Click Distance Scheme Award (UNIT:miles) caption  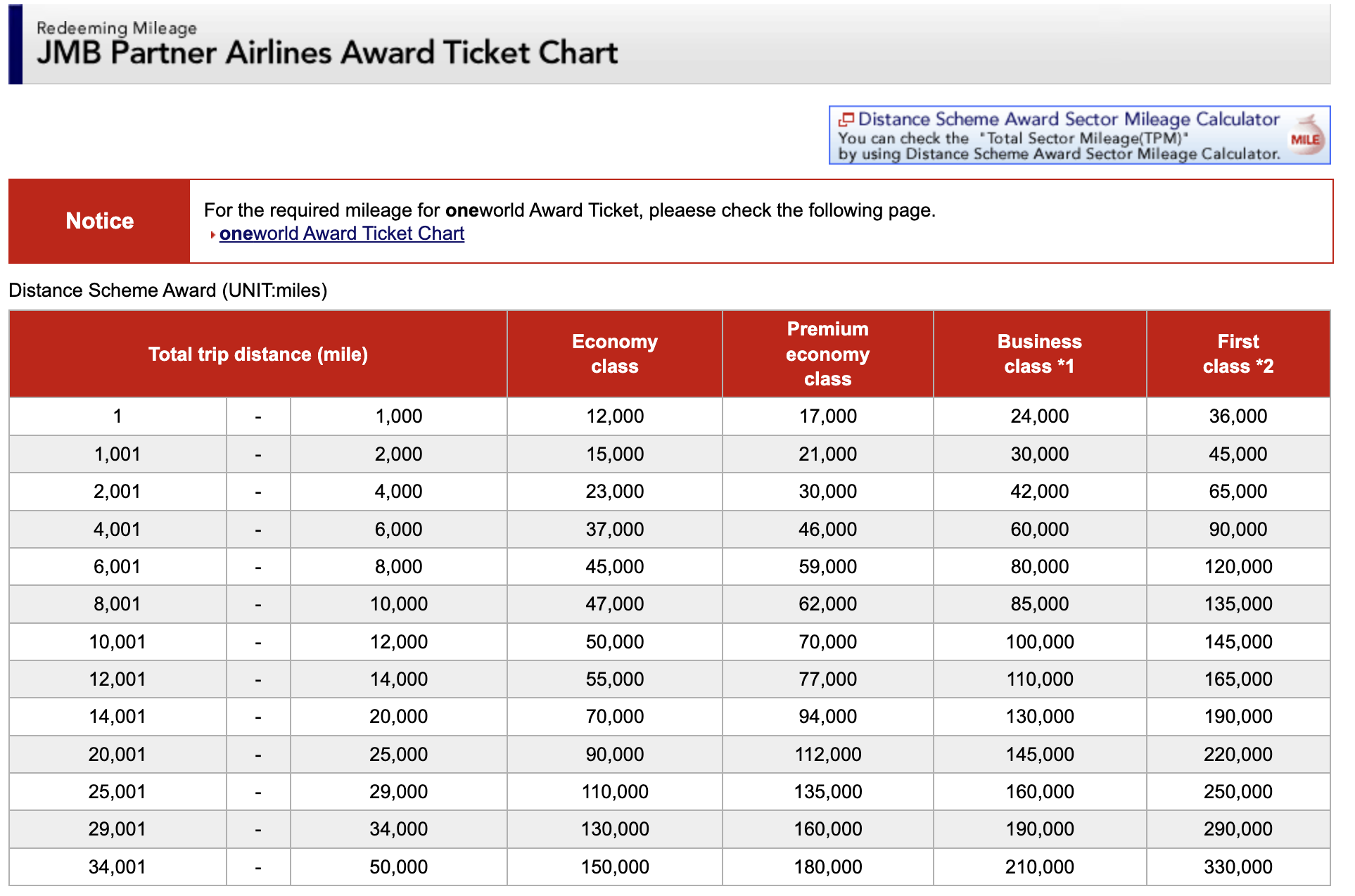[x=168, y=290]
